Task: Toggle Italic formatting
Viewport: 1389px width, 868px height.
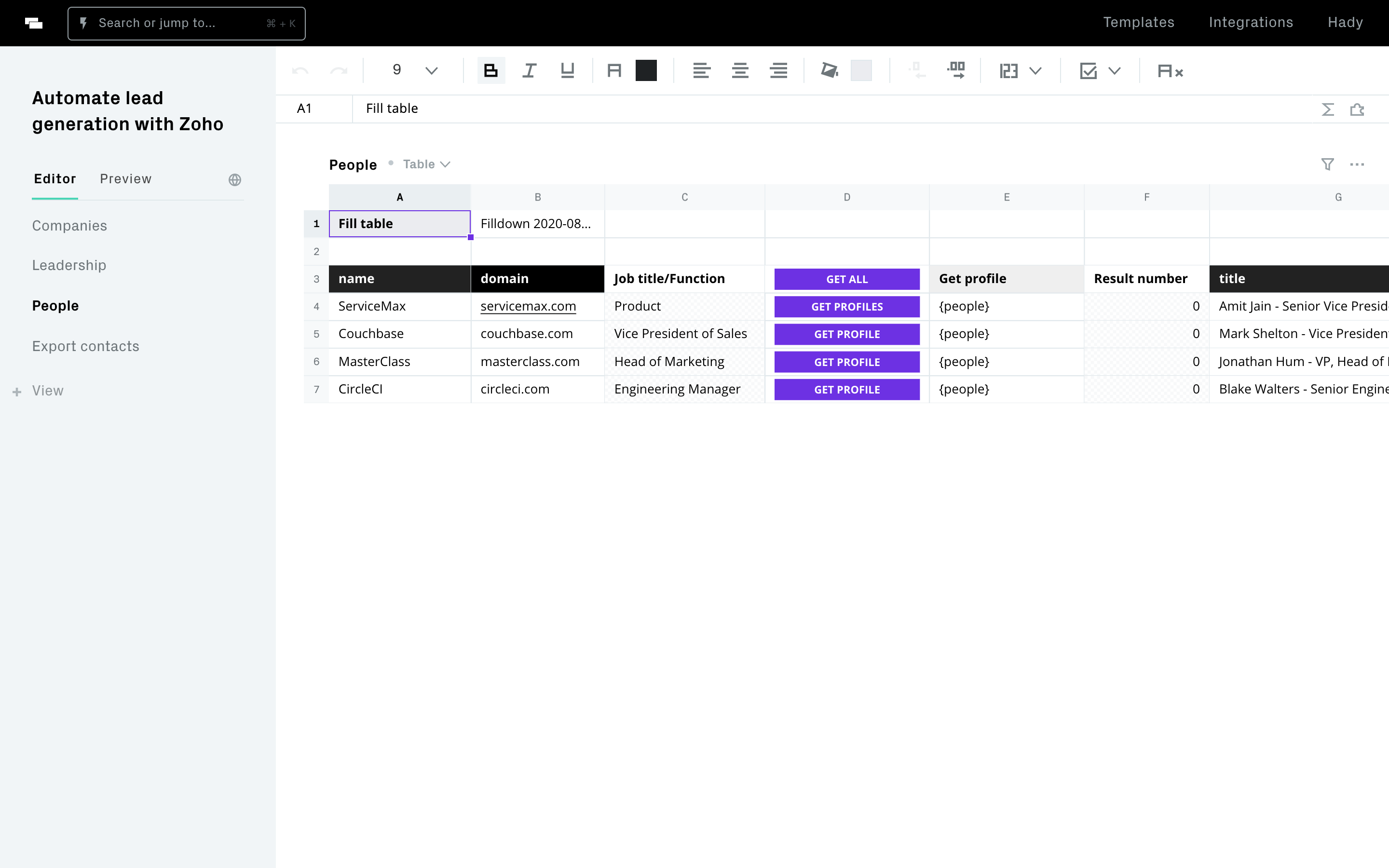Action: 529,70
